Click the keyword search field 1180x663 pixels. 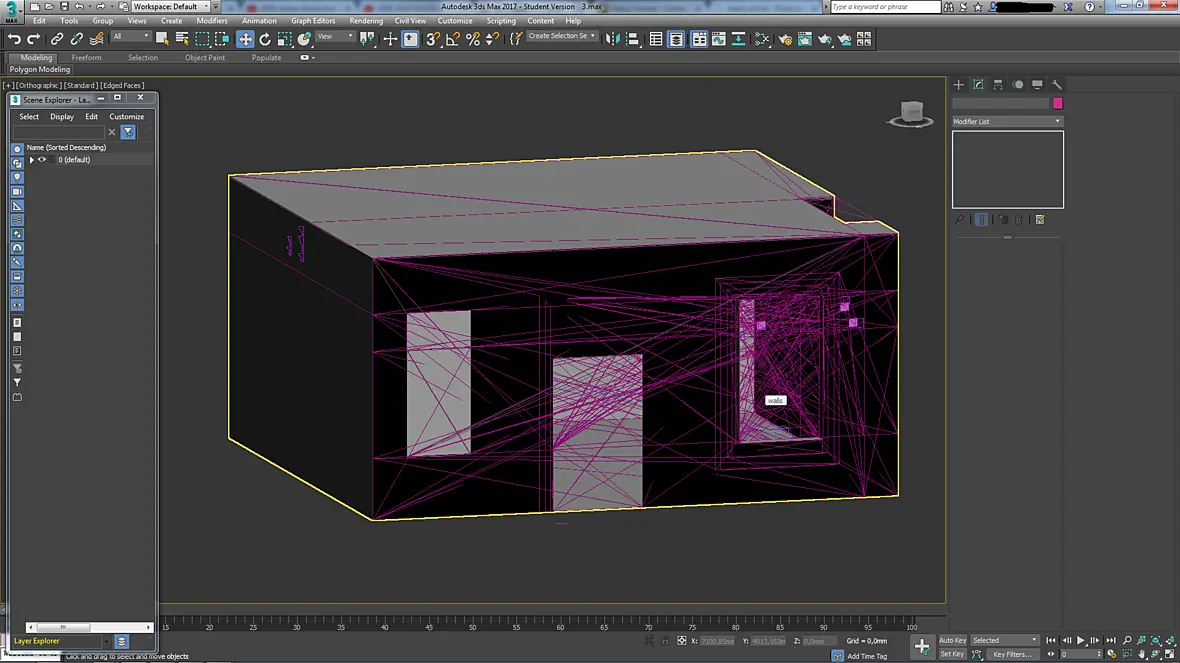pos(885,7)
